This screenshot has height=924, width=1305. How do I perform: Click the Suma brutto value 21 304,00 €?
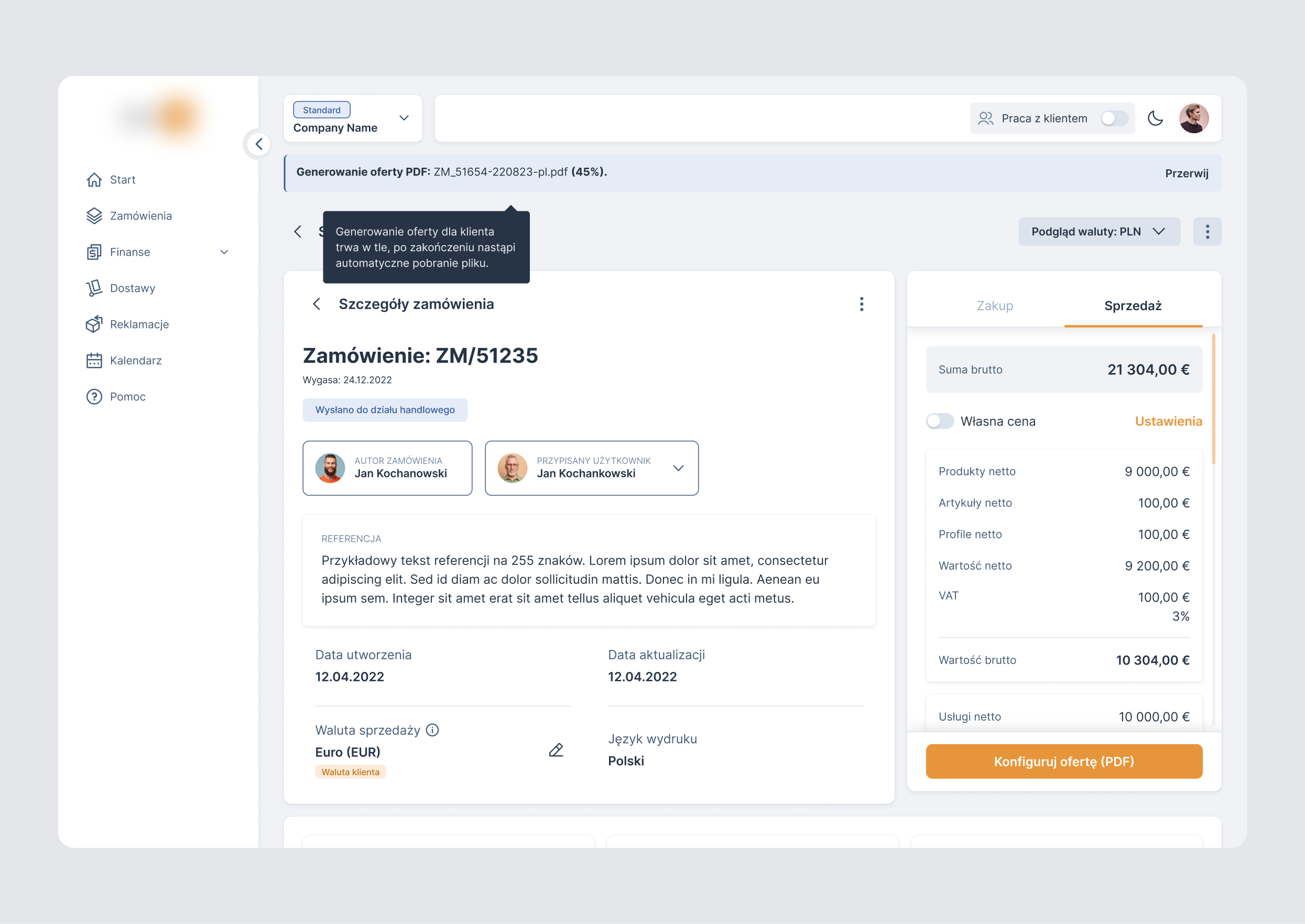coord(1148,370)
